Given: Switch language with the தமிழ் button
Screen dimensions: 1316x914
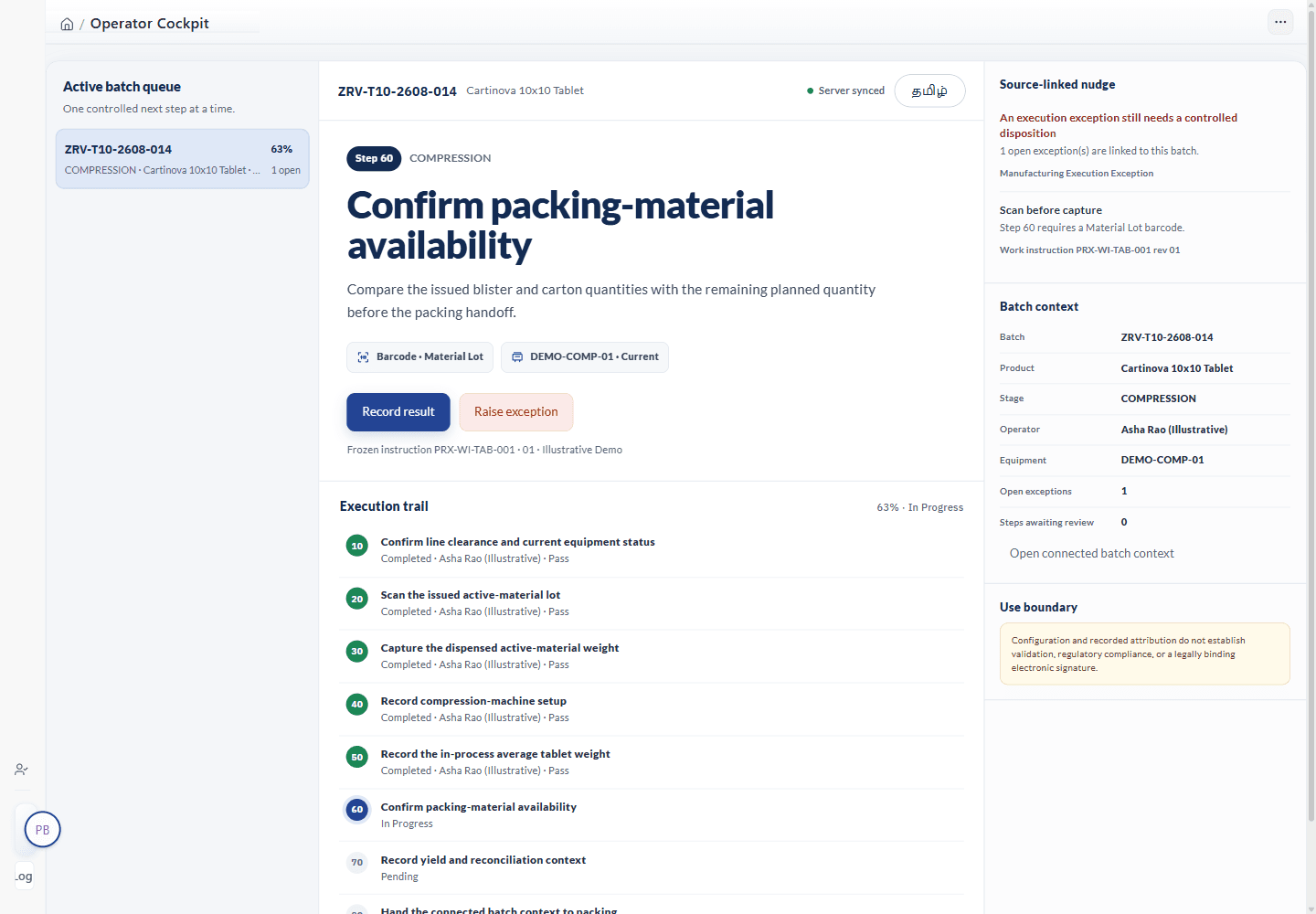Looking at the screenshot, I should coord(929,90).
